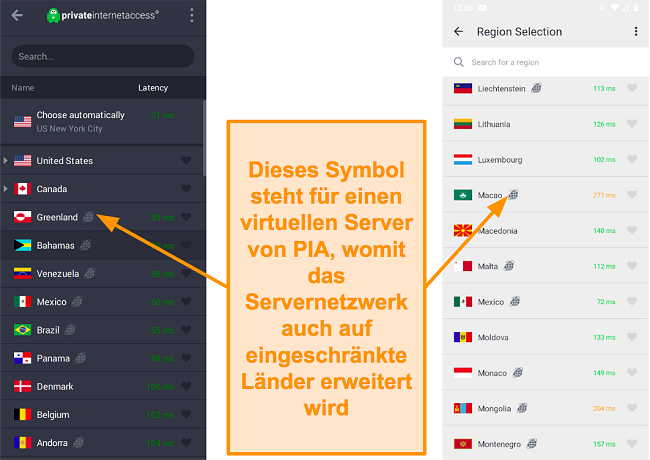Image resolution: width=650 pixels, height=460 pixels.
Task: Go back in the Private Internet Access panel
Action: 17,15
